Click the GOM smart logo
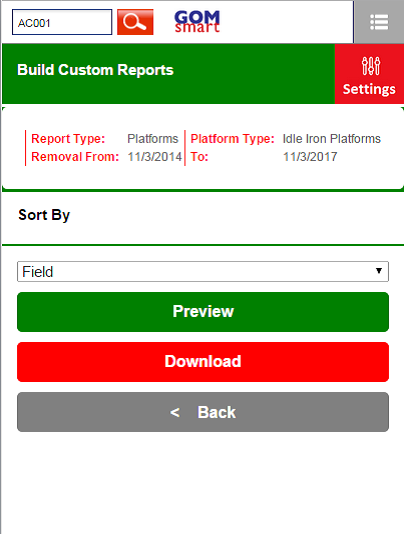This screenshot has height=534, width=404. pyautogui.click(x=197, y=22)
